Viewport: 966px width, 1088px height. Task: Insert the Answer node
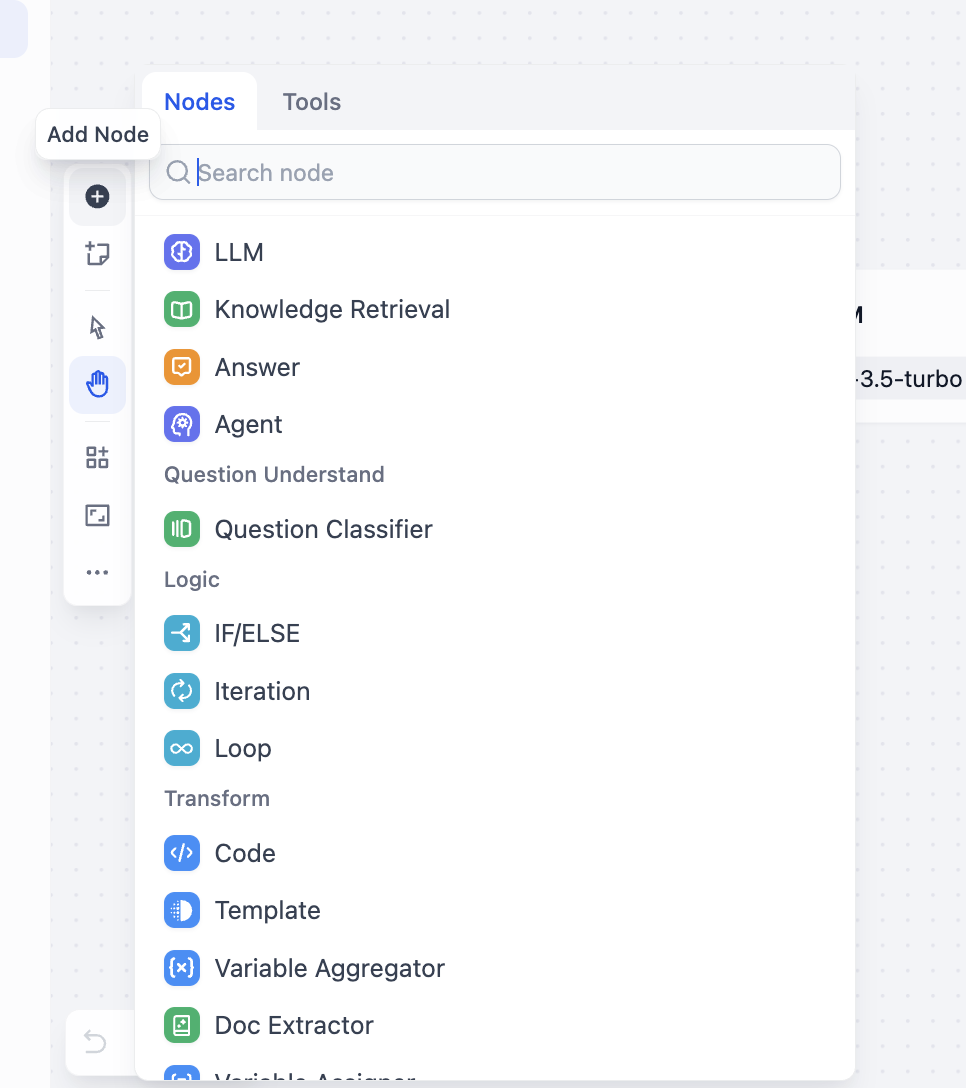(257, 367)
